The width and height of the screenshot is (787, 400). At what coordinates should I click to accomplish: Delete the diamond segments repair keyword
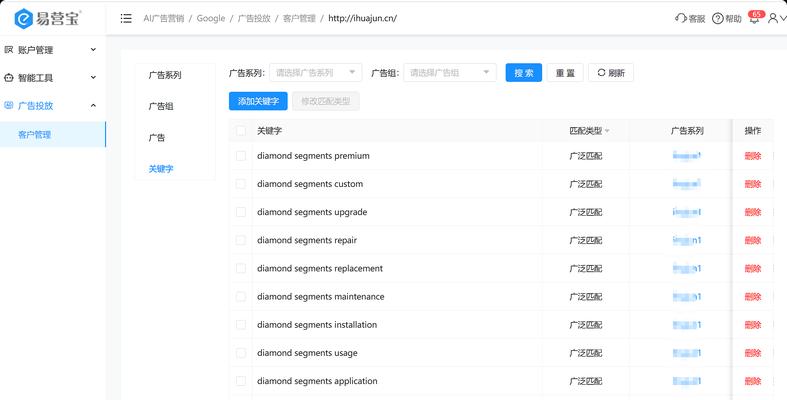pos(753,240)
